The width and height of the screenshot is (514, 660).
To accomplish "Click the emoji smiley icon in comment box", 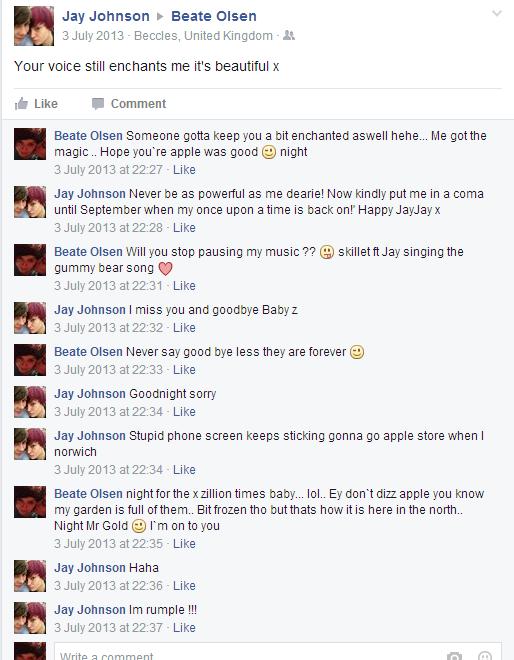I will [485, 656].
